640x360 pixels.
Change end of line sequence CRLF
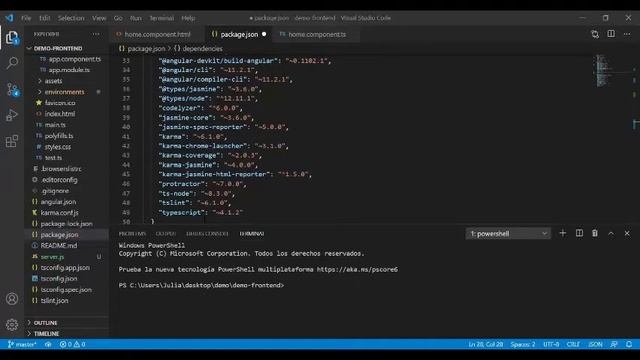coord(573,344)
